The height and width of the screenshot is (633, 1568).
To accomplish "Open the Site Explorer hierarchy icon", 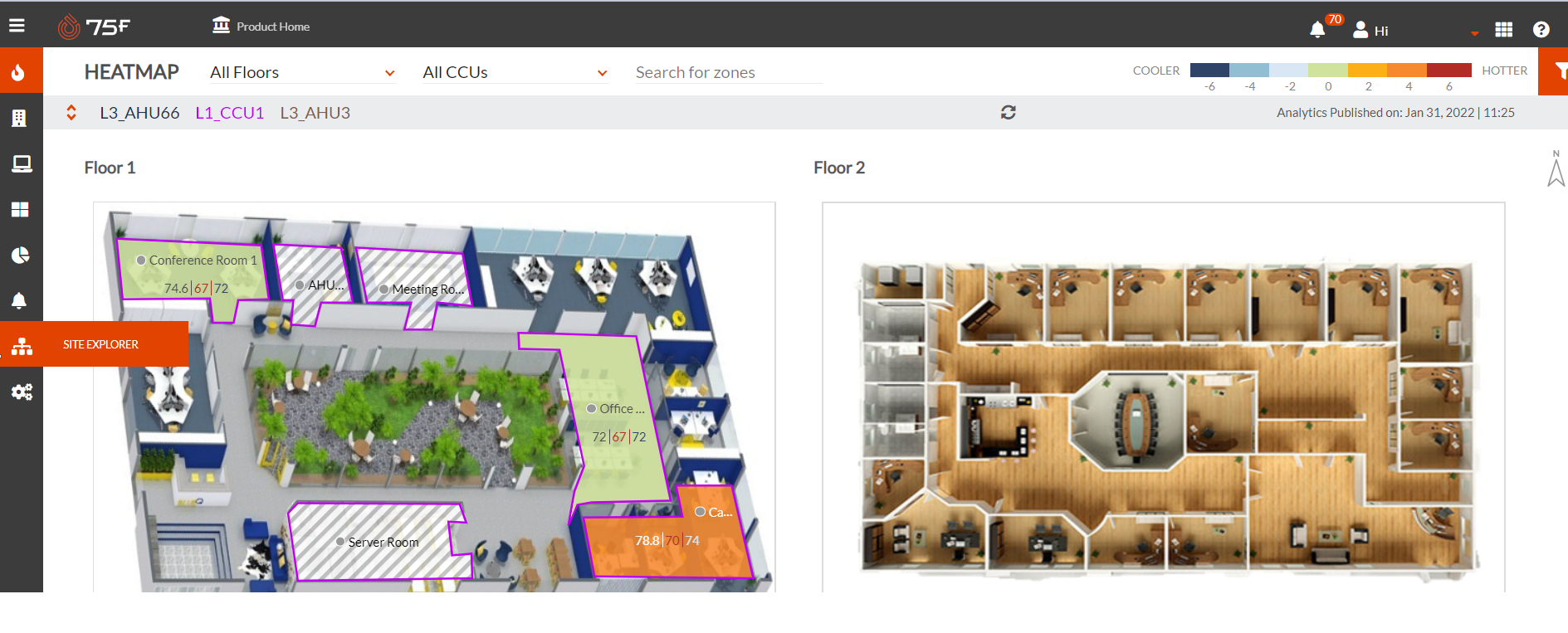I will point(22,346).
